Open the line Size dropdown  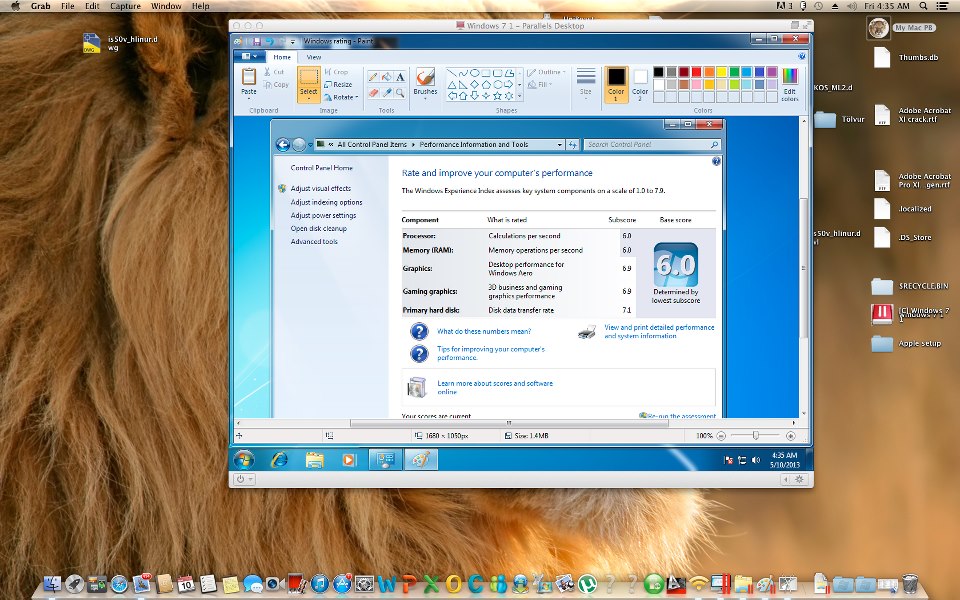point(586,84)
